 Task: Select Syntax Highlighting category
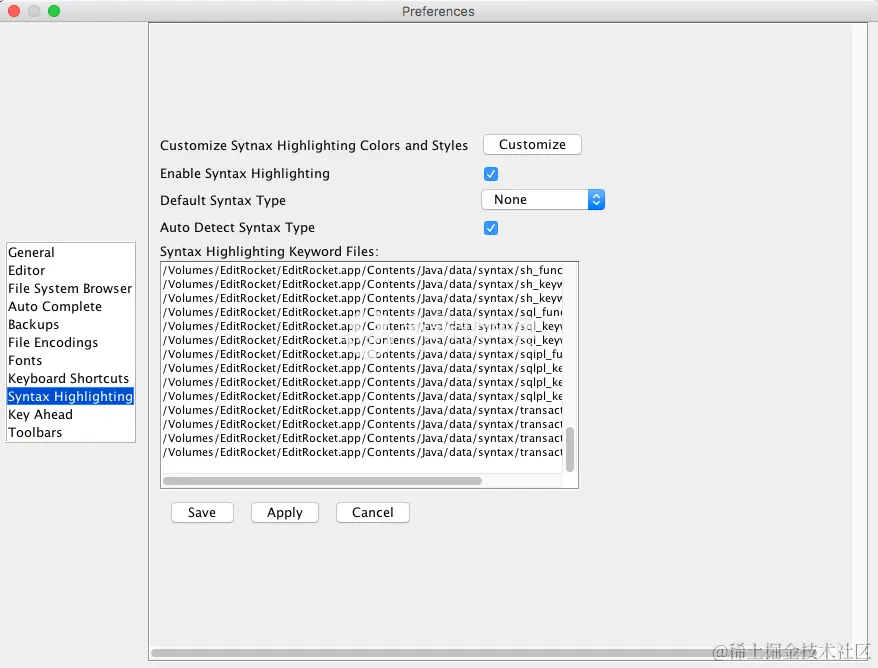[70, 396]
